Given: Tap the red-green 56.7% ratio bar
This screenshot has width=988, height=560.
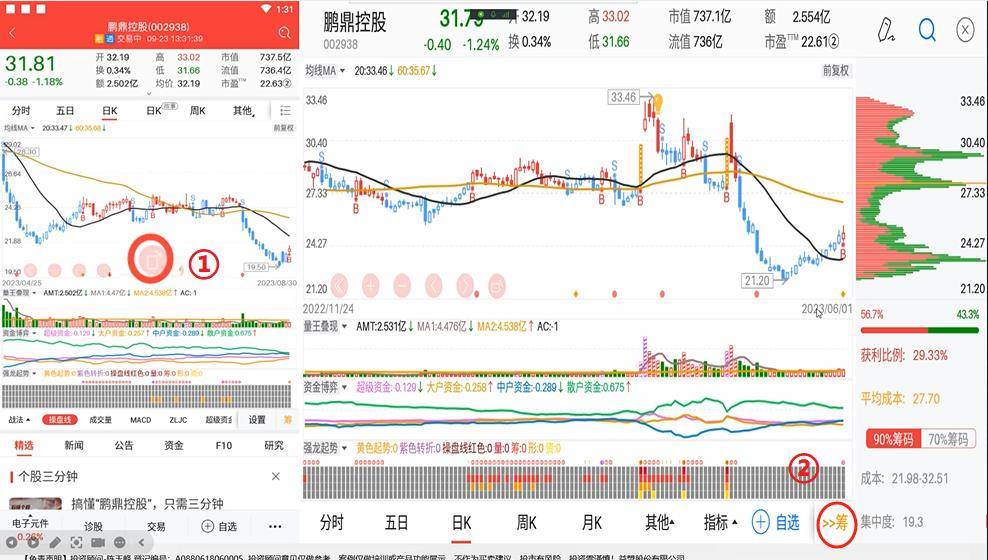Looking at the screenshot, I should point(920,330).
